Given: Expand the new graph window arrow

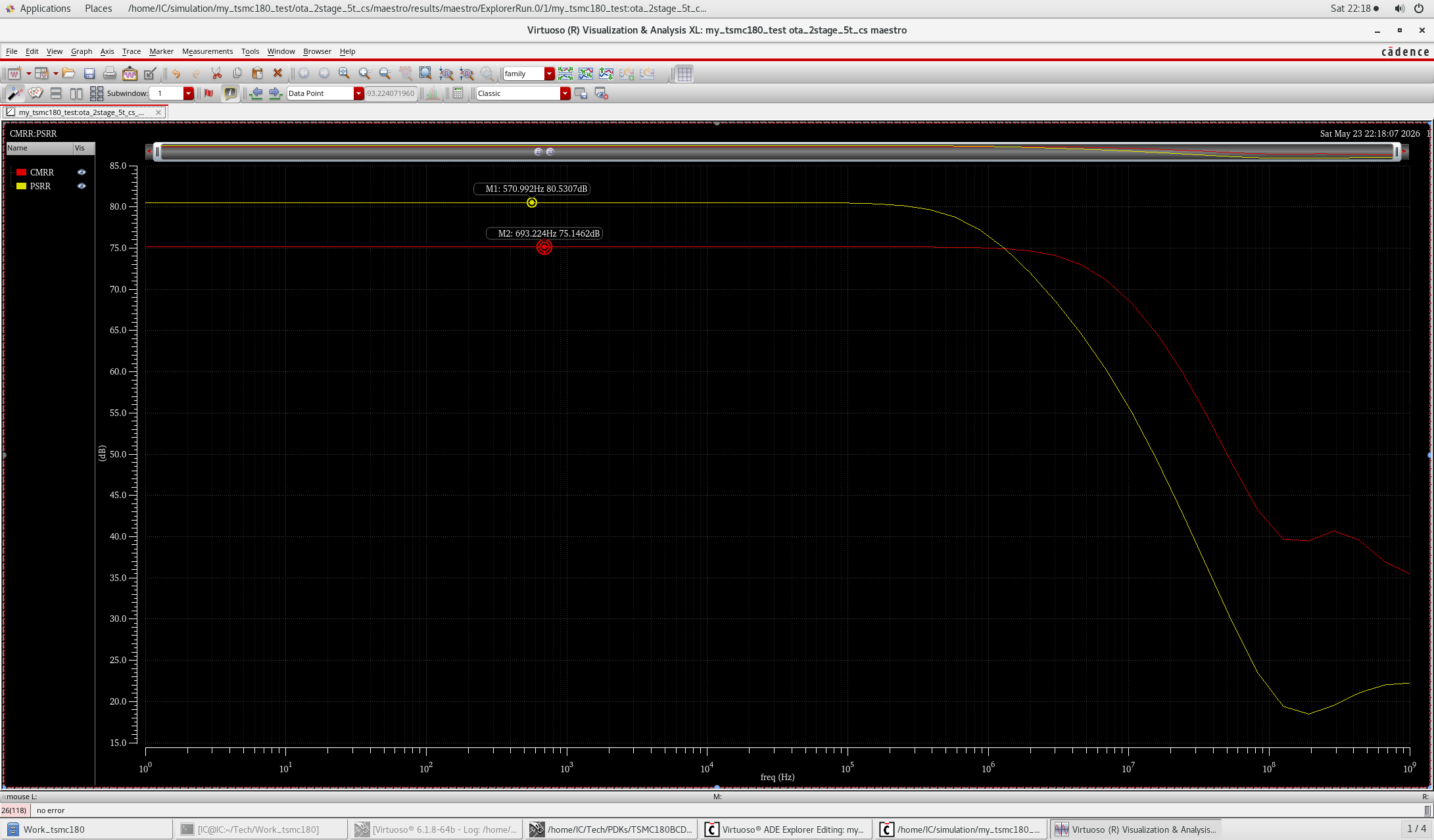Looking at the screenshot, I should (28, 74).
